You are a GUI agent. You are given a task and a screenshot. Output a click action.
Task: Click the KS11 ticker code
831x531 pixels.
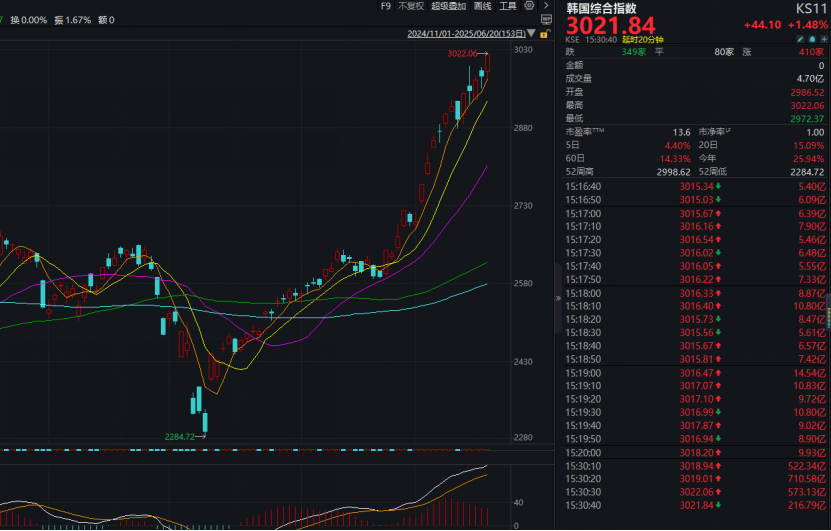coord(808,7)
